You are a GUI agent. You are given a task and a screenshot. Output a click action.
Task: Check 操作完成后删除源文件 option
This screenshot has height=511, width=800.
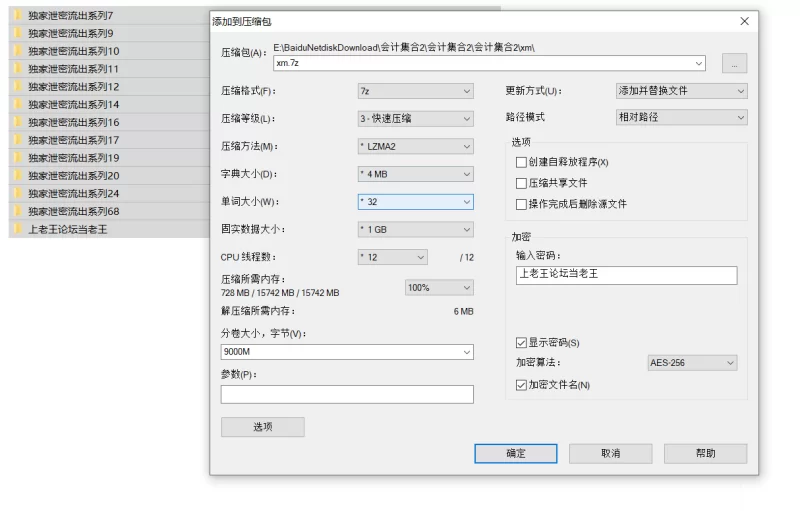[521, 204]
